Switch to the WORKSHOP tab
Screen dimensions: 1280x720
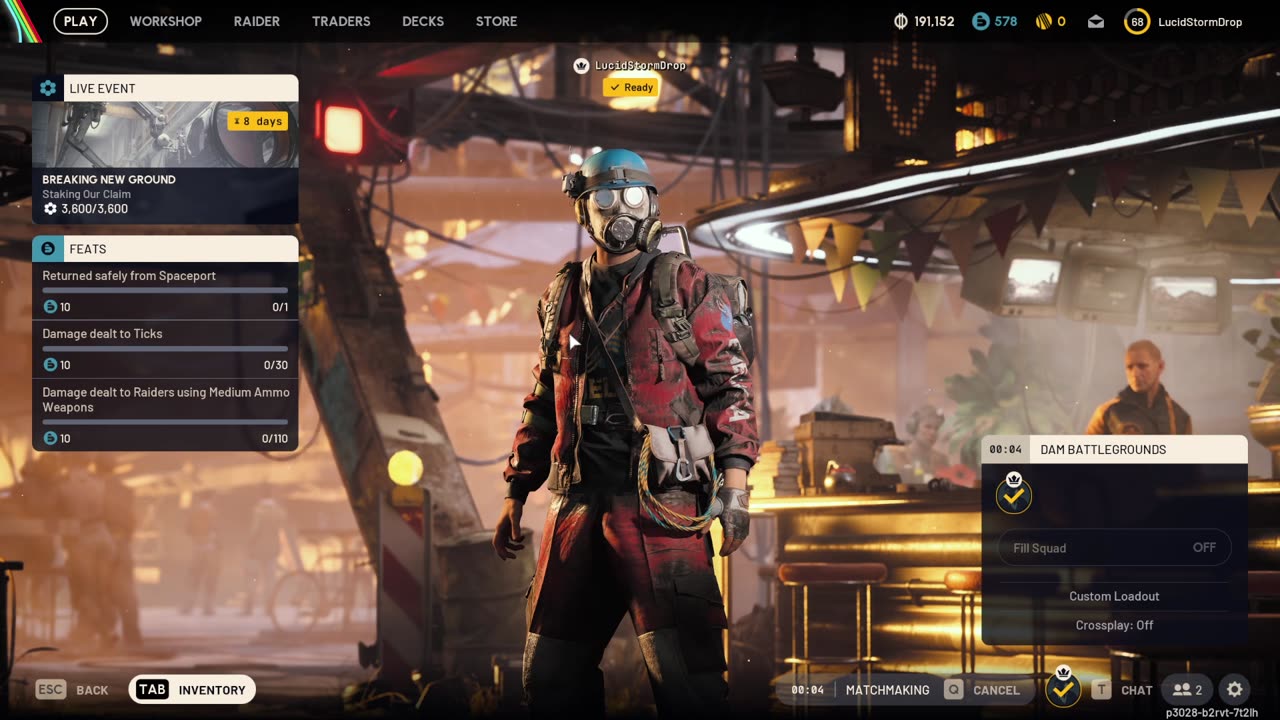(166, 21)
